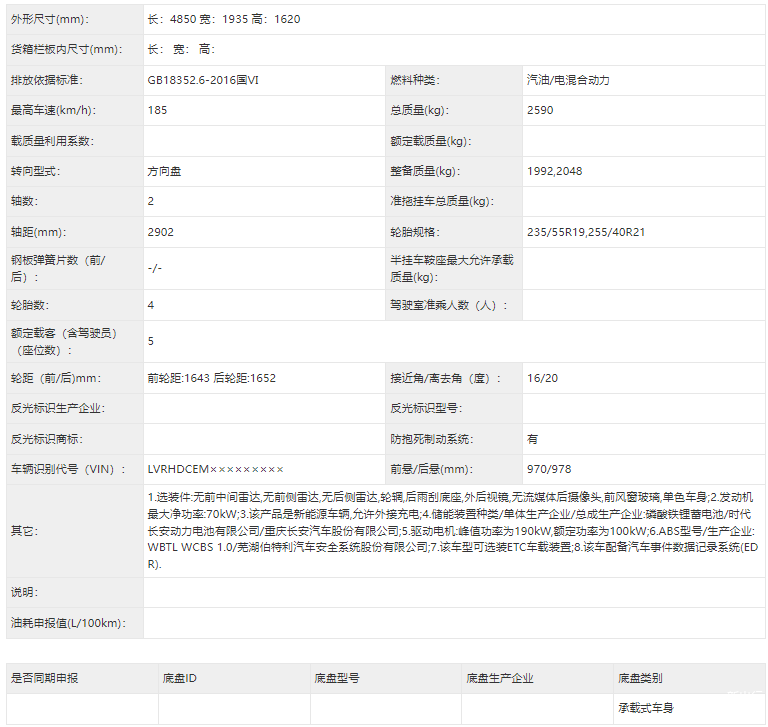Select the chassis category value 承载式车身
This screenshot has width=768, height=727.
(x=646, y=708)
